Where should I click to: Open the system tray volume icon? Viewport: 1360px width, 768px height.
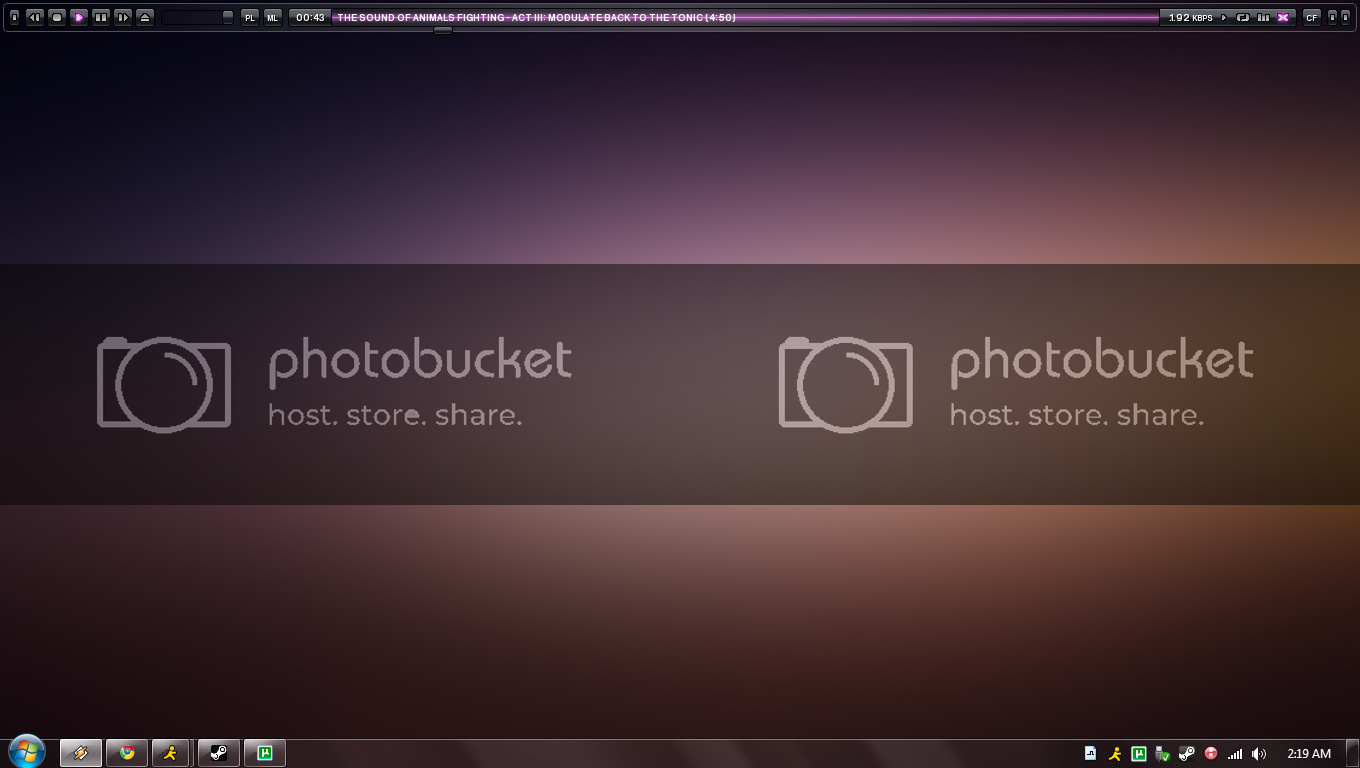pos(1259,754)
